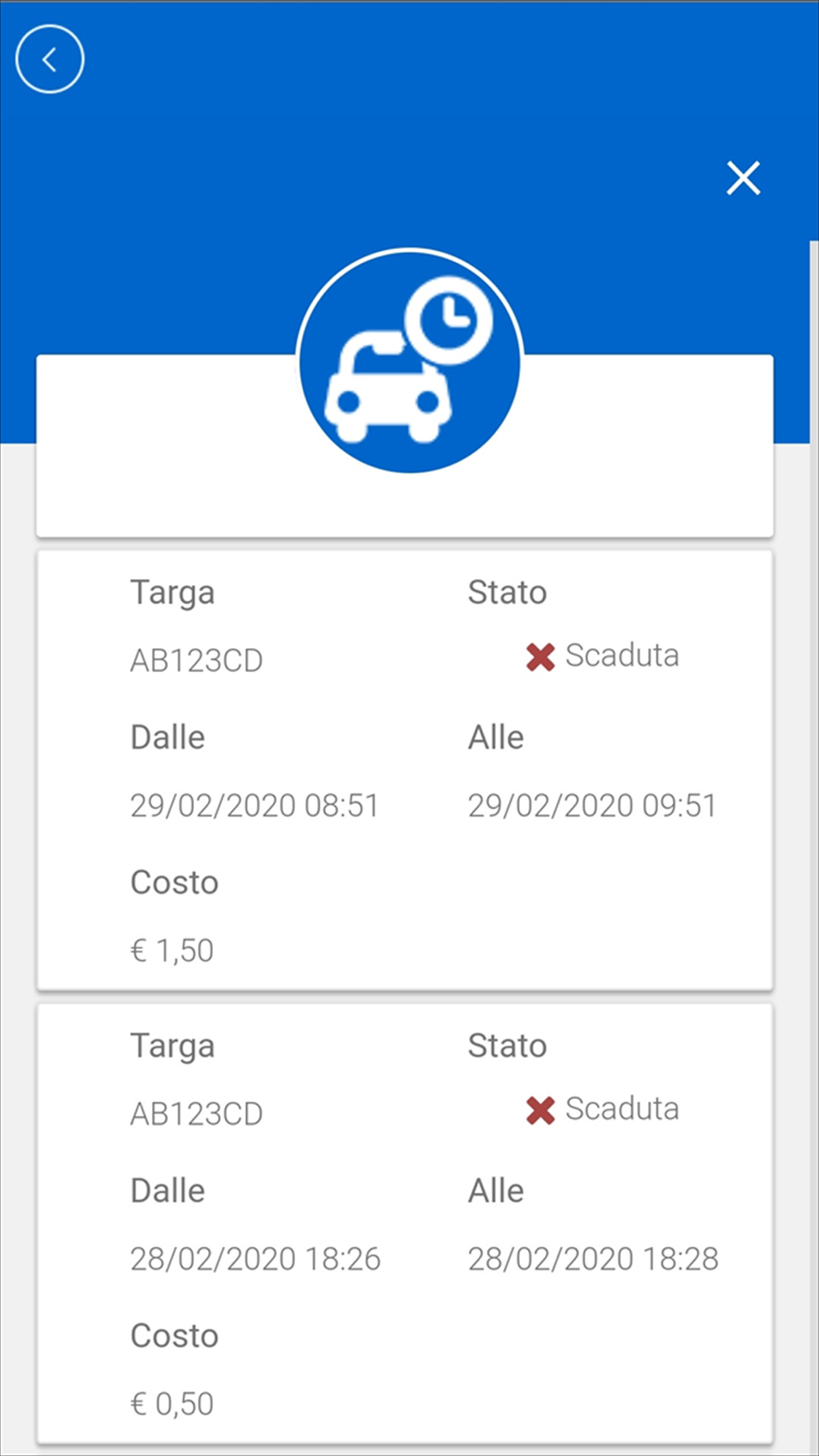The image size is (819, 1456).
Task: Select the € 0,50 cost value
Action: click(x=172, y=1404)
